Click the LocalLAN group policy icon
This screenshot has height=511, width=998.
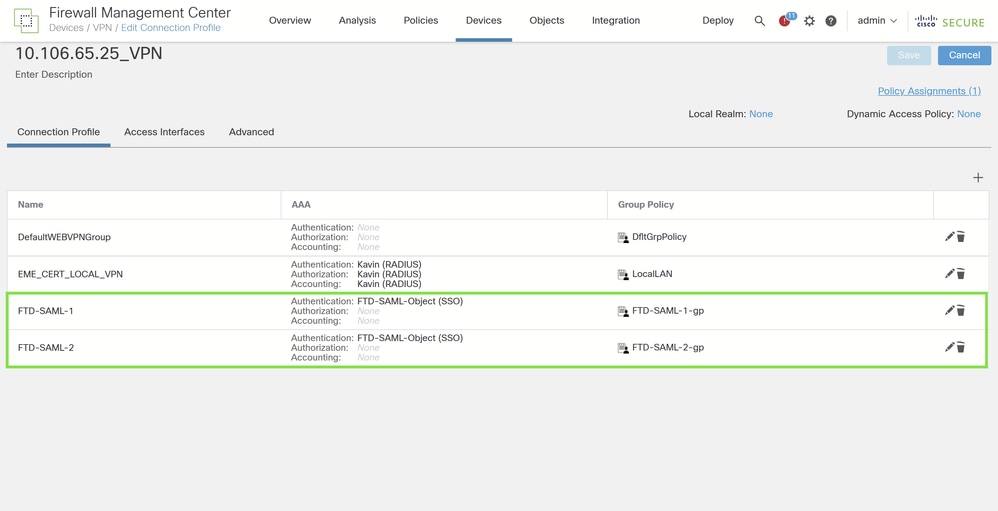click(x=623, y=274)
